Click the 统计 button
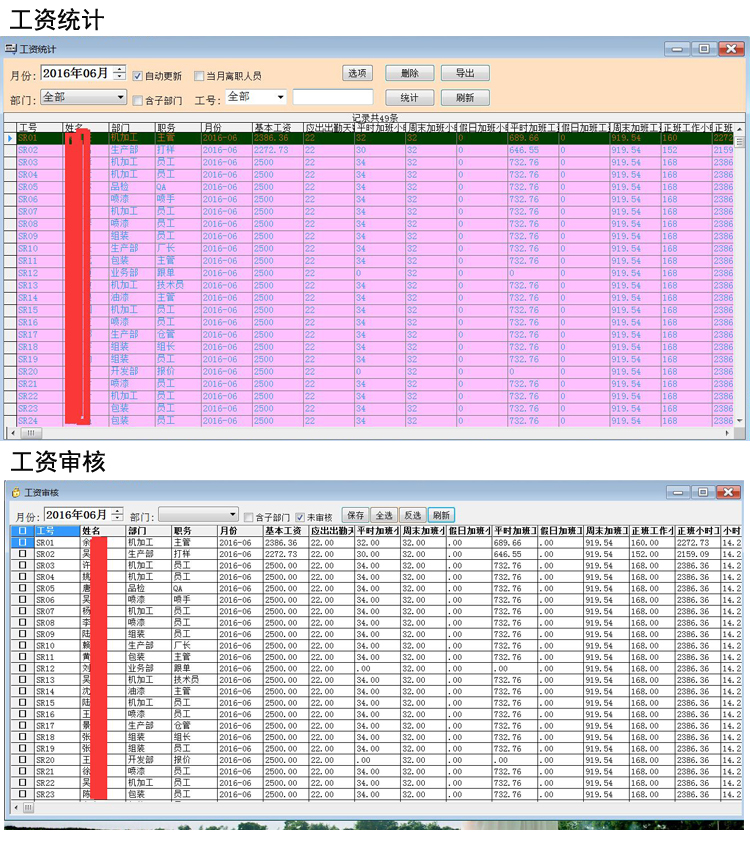The width and height of the screenshot is (750, 850). click(410, 98)
